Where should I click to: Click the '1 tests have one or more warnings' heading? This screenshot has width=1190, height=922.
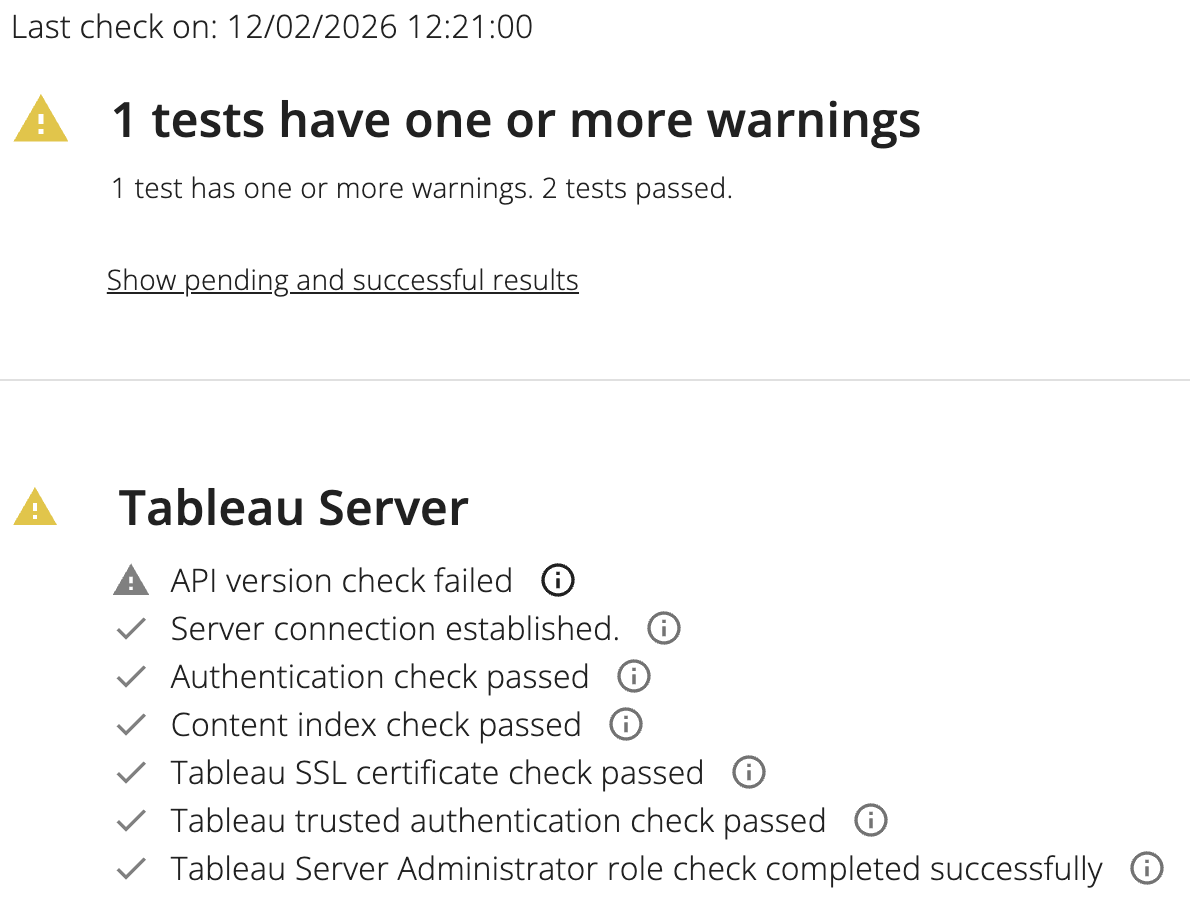click(x=516, y=120)
